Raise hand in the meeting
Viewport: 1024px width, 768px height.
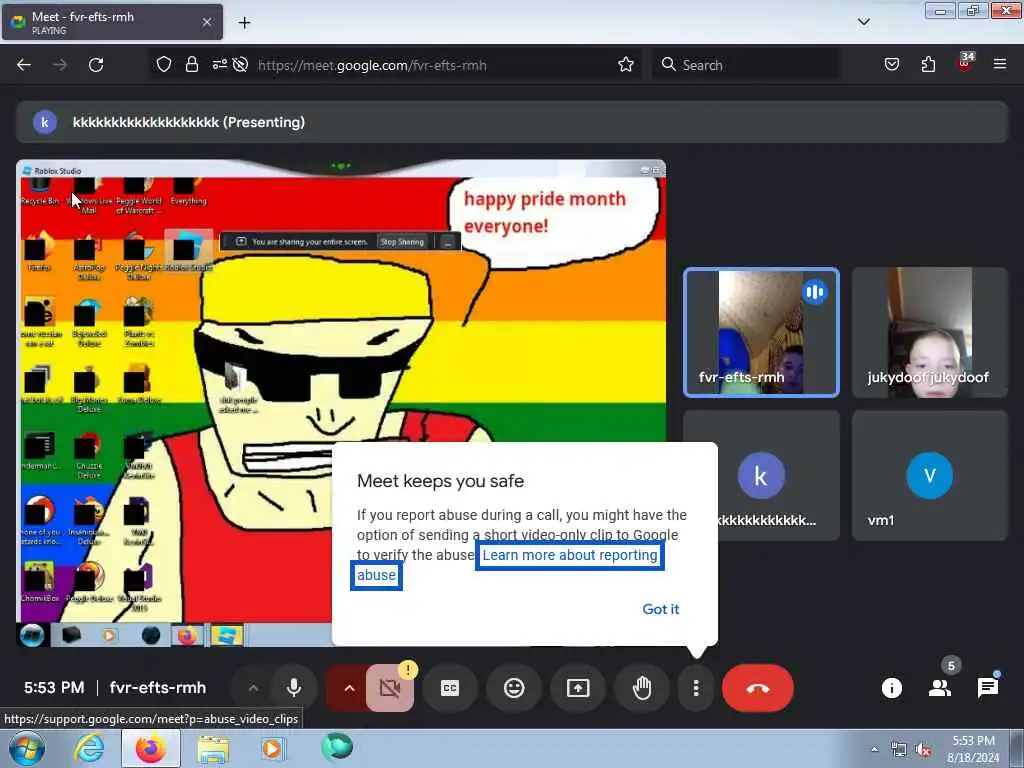[x=642, y=688]
